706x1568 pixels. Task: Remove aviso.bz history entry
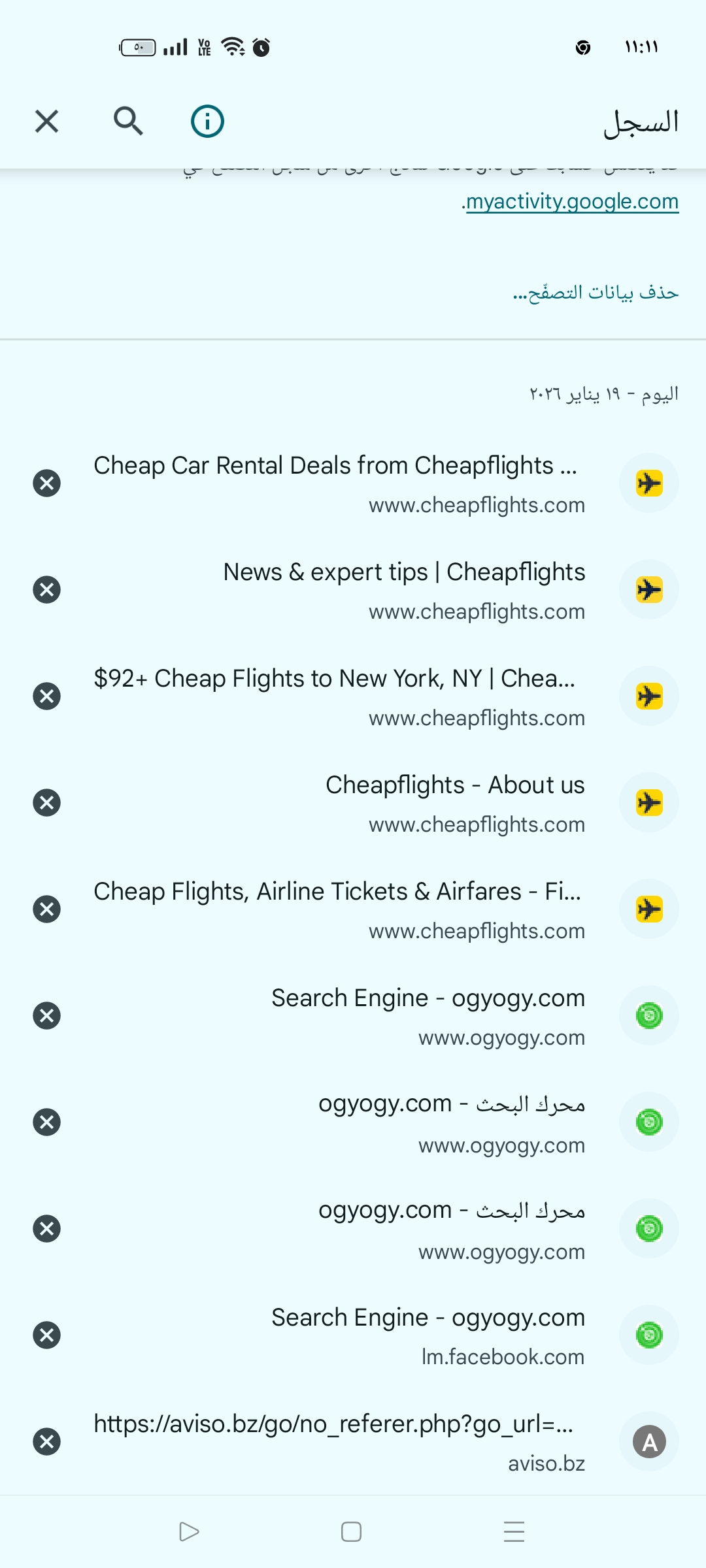pyautogui.click(x=46, y=1442)
